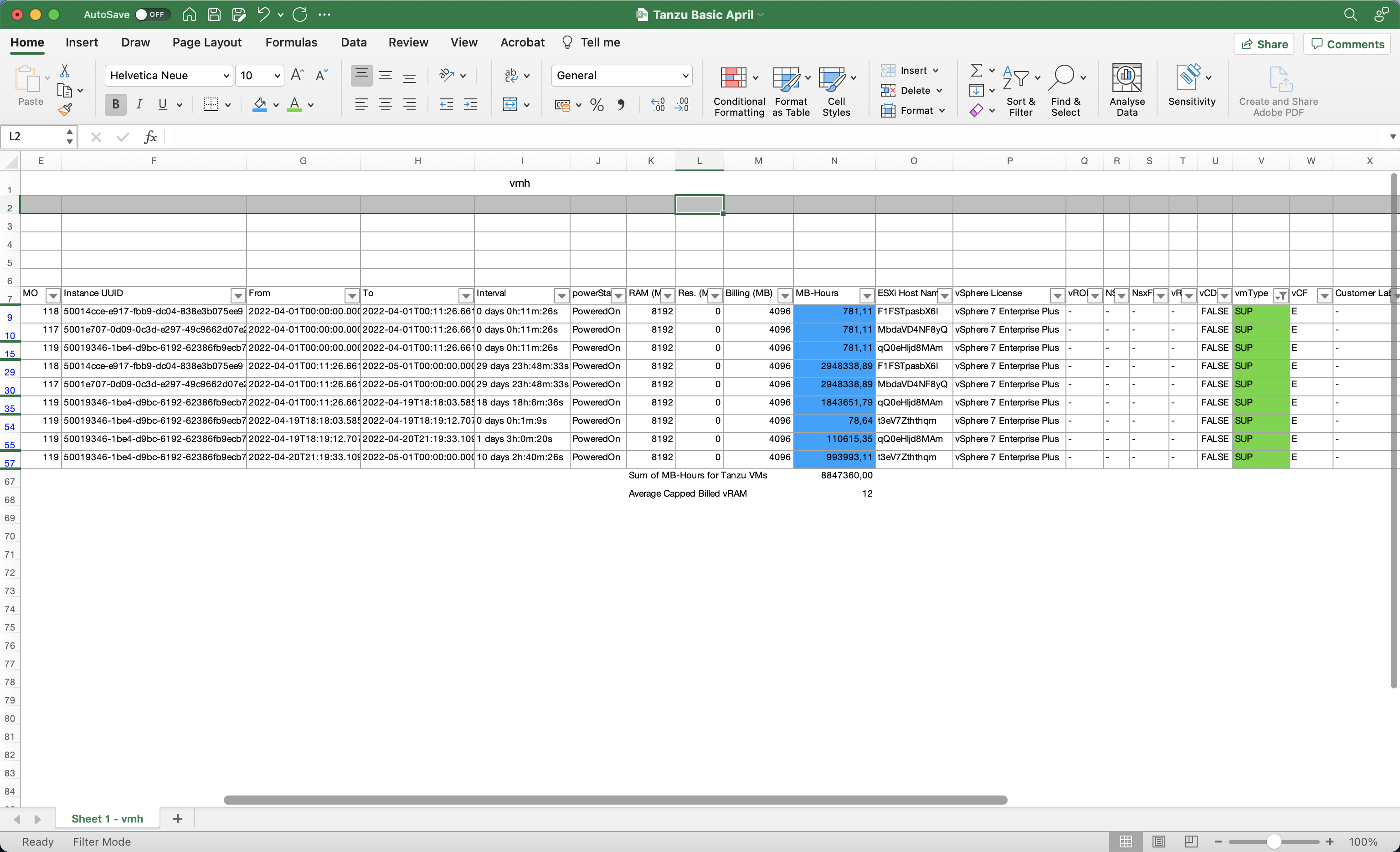Click the Format Painter brush icon
The height and width of the screenshot is (852, 1400).
coord(65,110)
